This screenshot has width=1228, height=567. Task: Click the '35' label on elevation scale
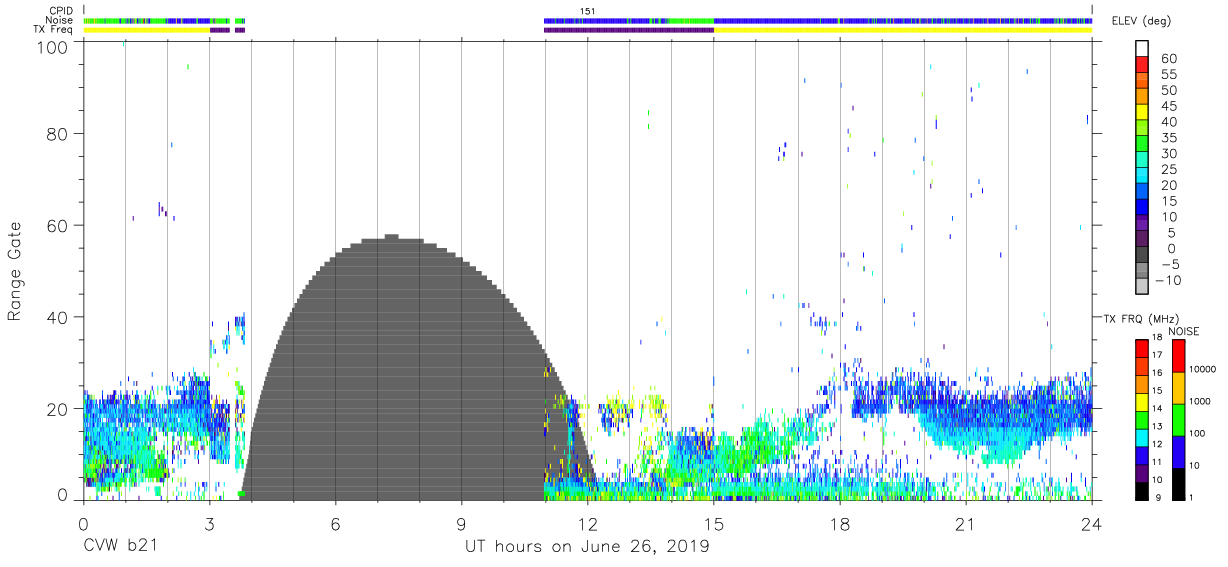(1168, 138)
